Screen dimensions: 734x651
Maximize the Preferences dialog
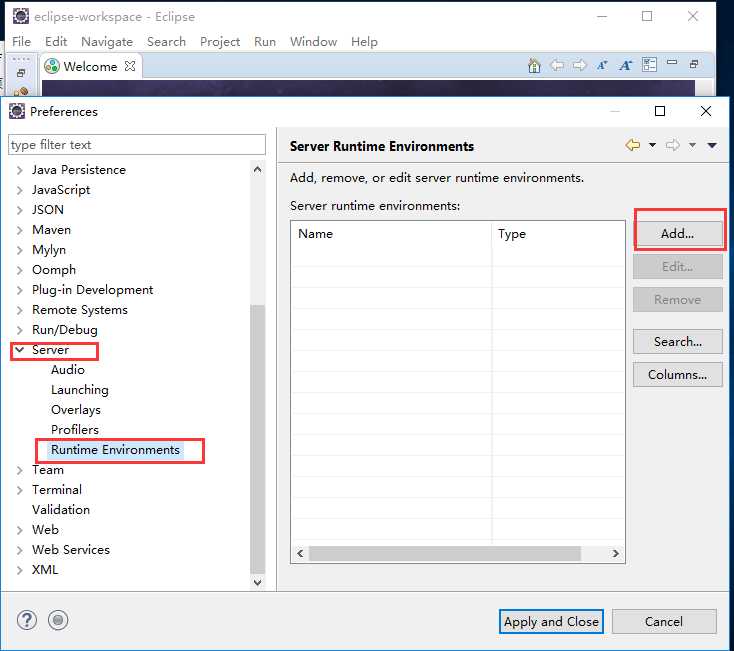pyautogui.click(x=660, y=111)
